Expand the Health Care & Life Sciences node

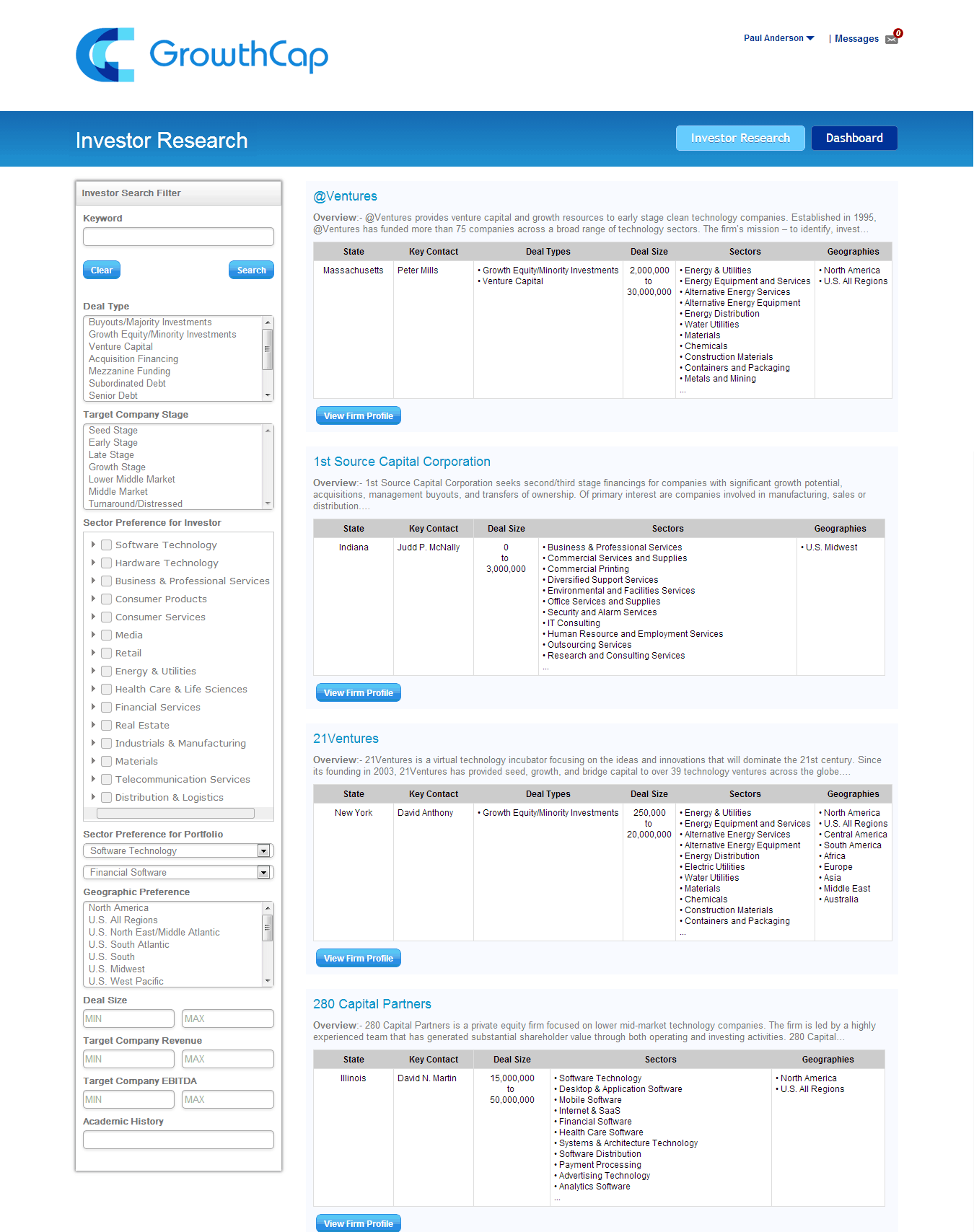(x=93, y=689)
